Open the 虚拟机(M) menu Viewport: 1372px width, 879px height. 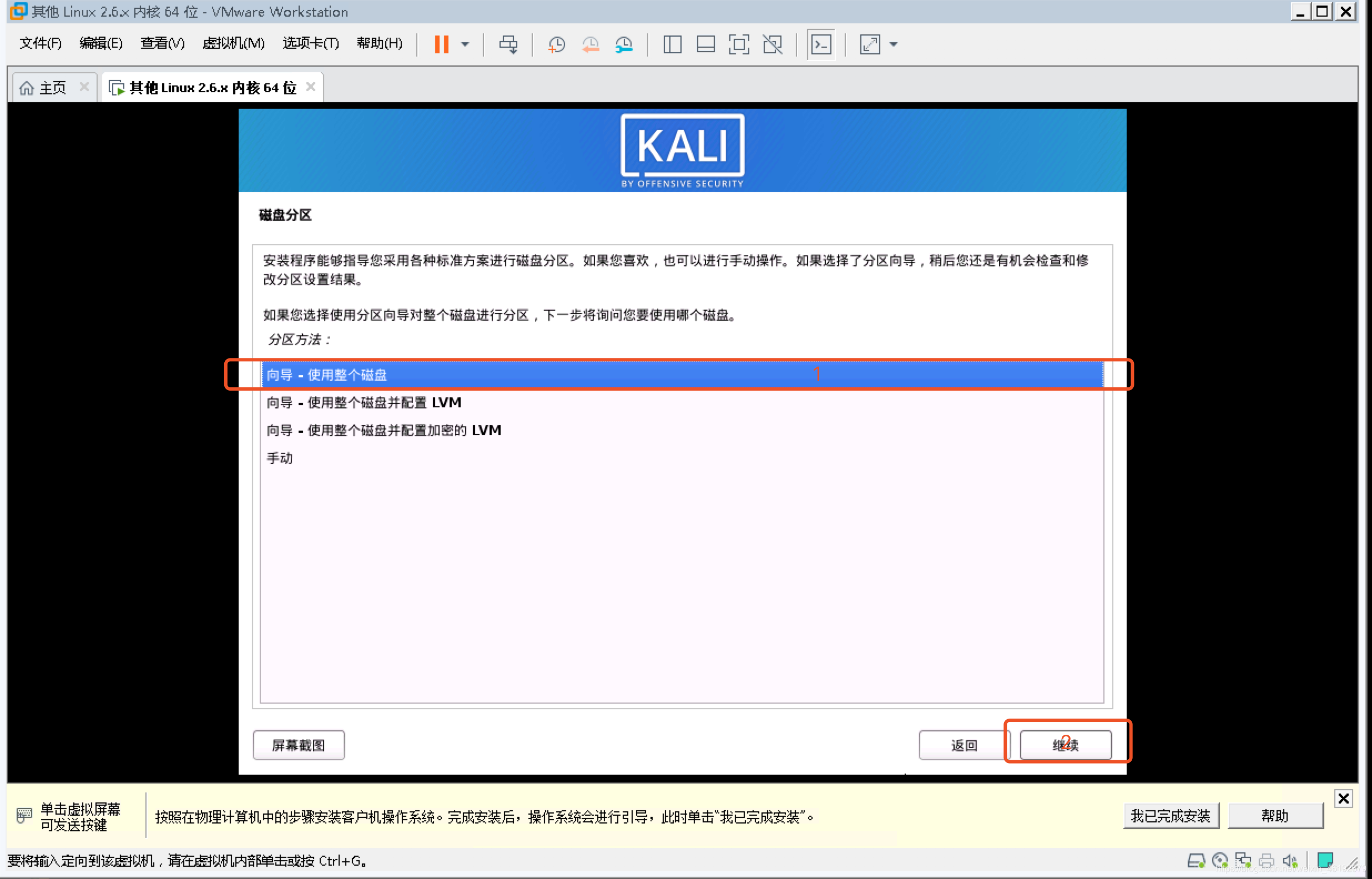[x=233, y=44]
